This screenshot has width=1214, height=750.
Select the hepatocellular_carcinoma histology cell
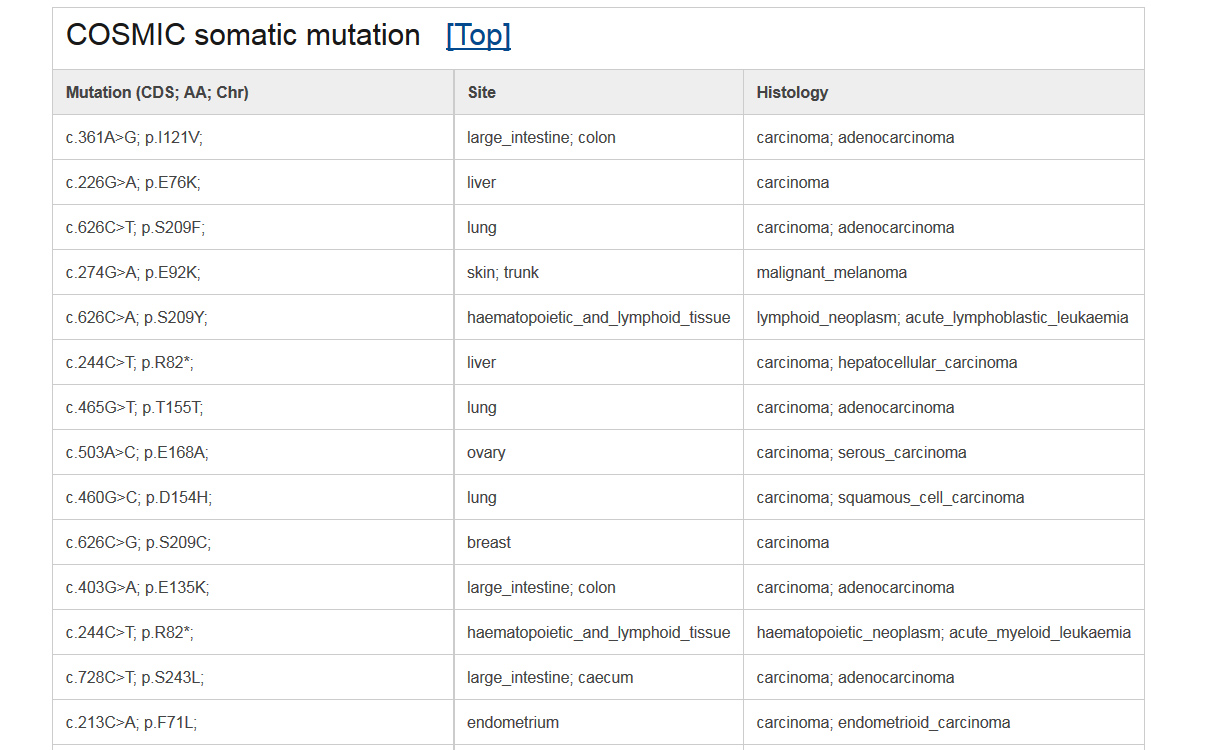pos(887,362)
